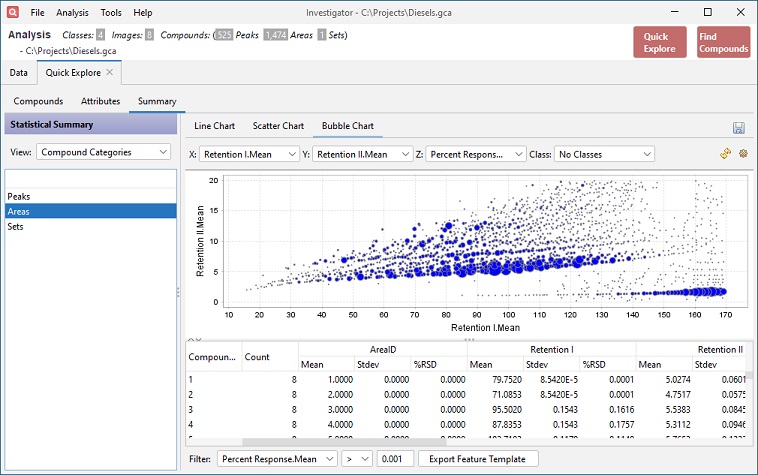Screen dimensions: 758x475
Task: Click AreaID Stdev column header
Action: [382, 364]
